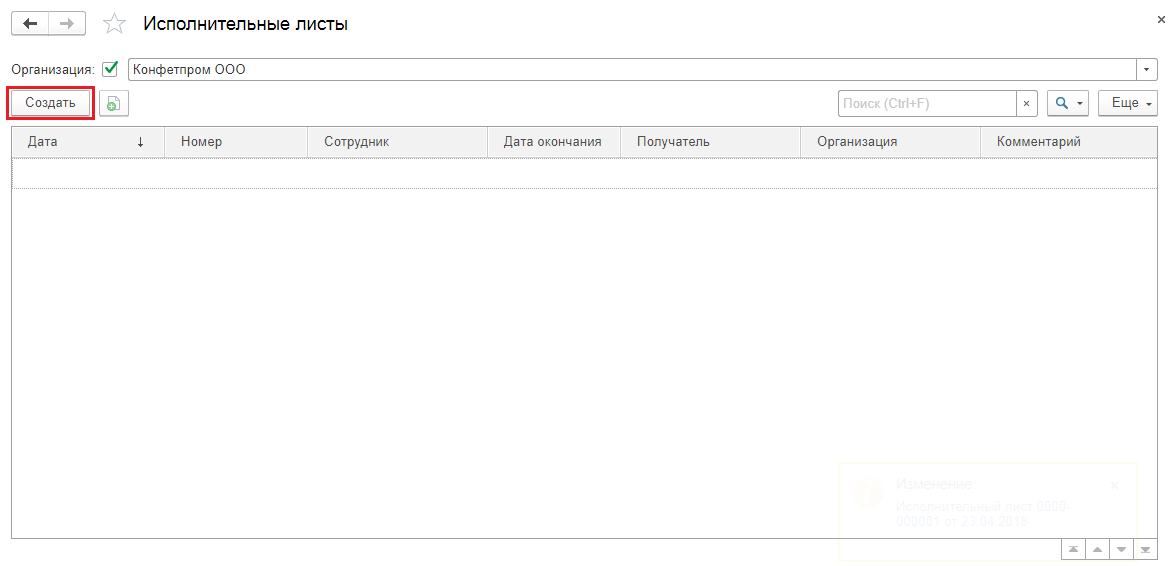Click the Конфетпром ООО organization field
This screenshot has width=1175, height=566.
[632, 70]
